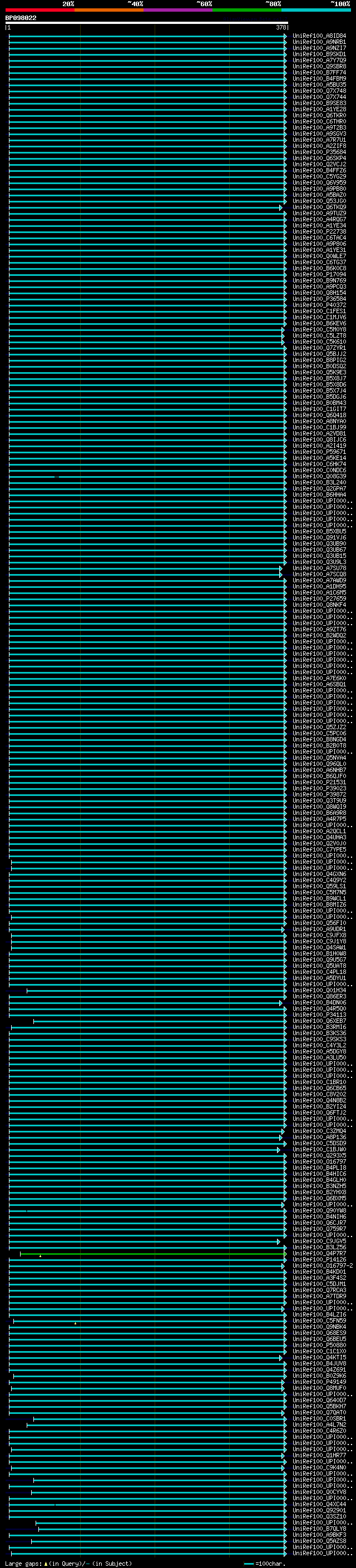Image resolution: width=356 pixels, height=1568 pixels.
Task: Select the UniRef100_A4RQG7 label
Action: pyautogui.click(x=319, y=220)
